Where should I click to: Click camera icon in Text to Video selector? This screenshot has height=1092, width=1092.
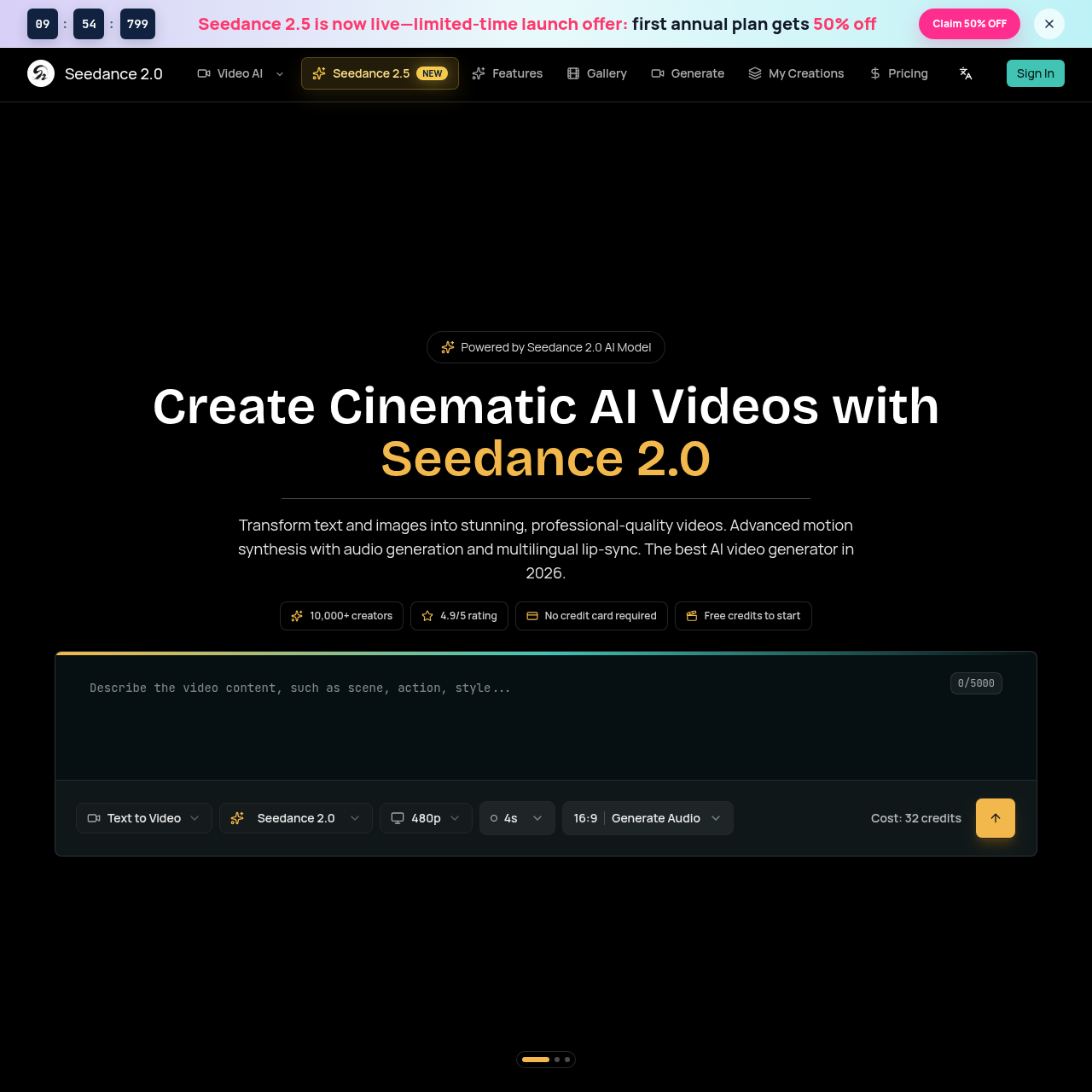click(94, 818)
